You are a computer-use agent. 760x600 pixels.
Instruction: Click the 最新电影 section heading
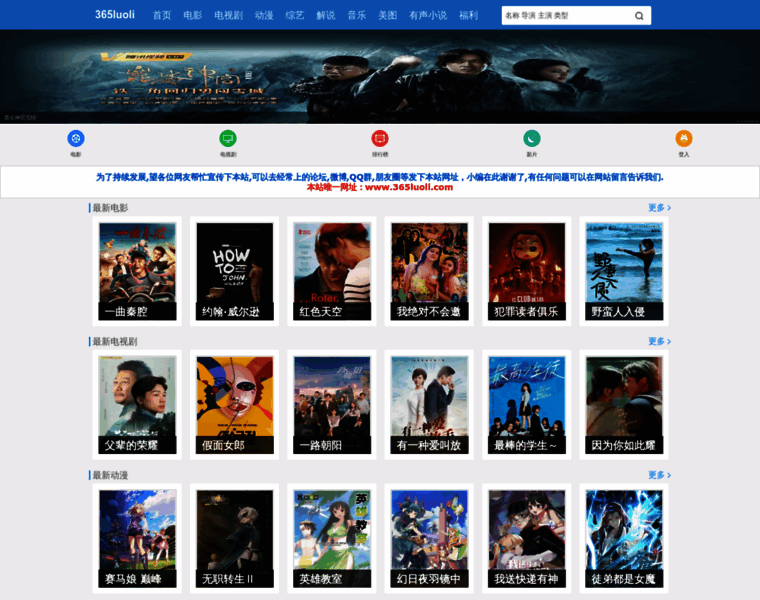(110, 208)
